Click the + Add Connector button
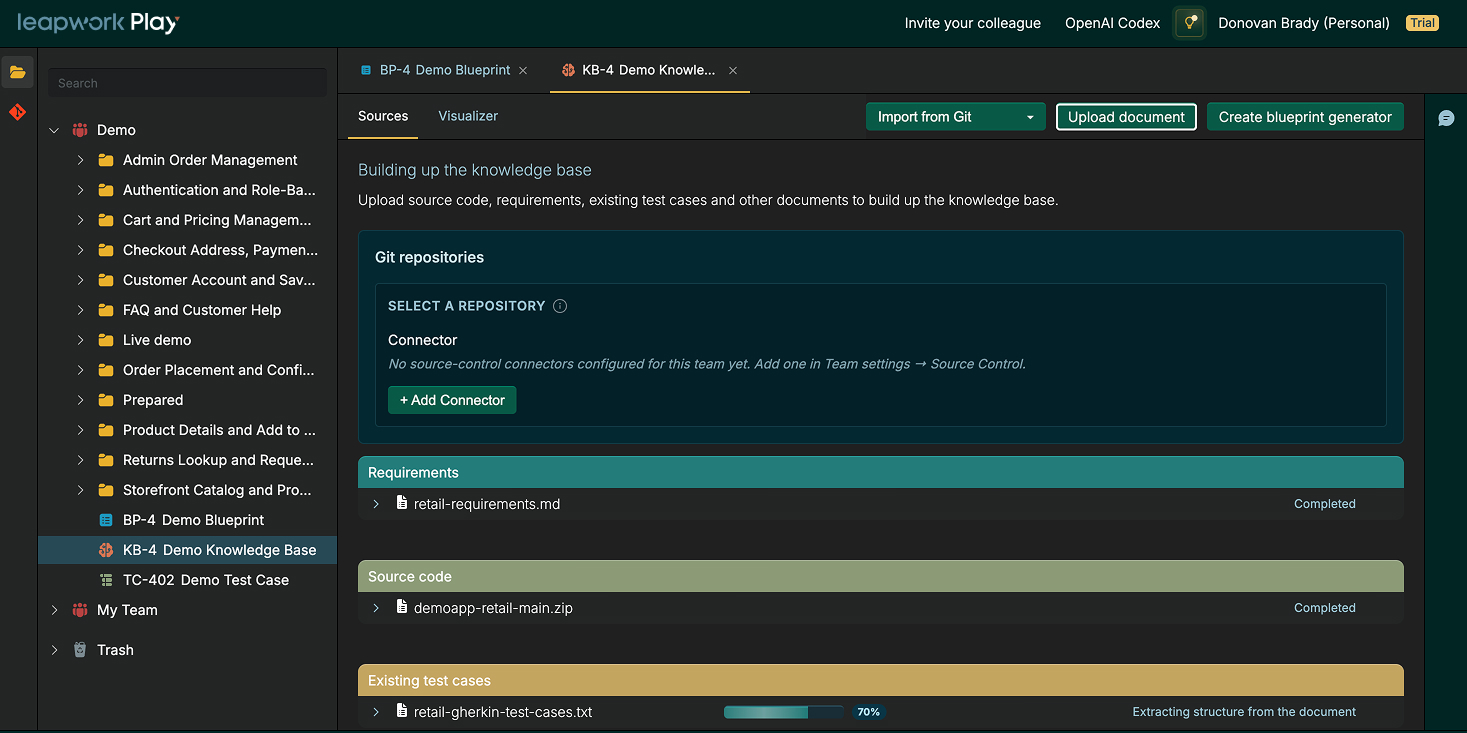The width and height of the screenshot is (1467, 733). (x=452, y=400)
